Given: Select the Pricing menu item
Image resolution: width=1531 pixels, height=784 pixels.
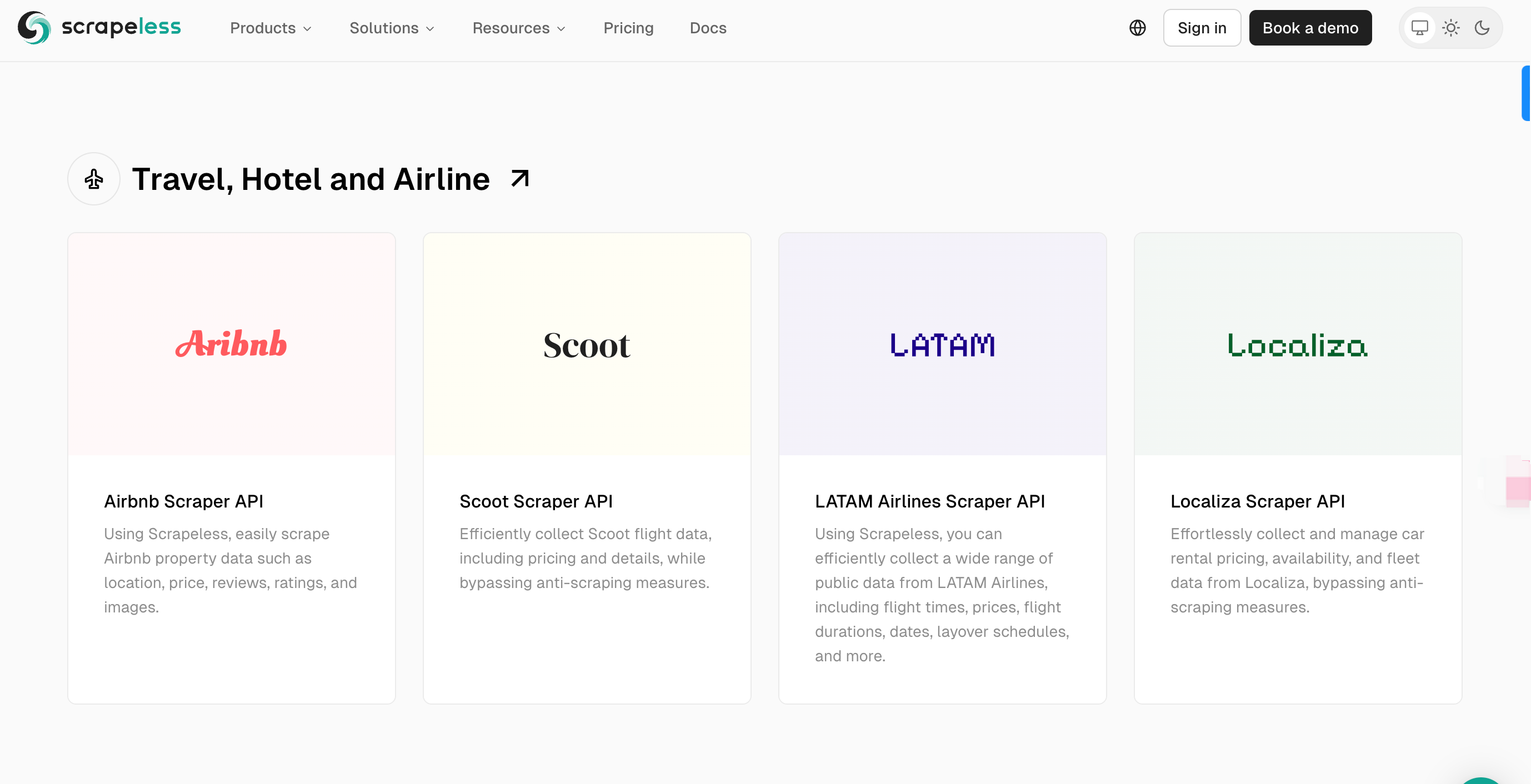Looking at the screenshot, I should [x=628, y=27].
